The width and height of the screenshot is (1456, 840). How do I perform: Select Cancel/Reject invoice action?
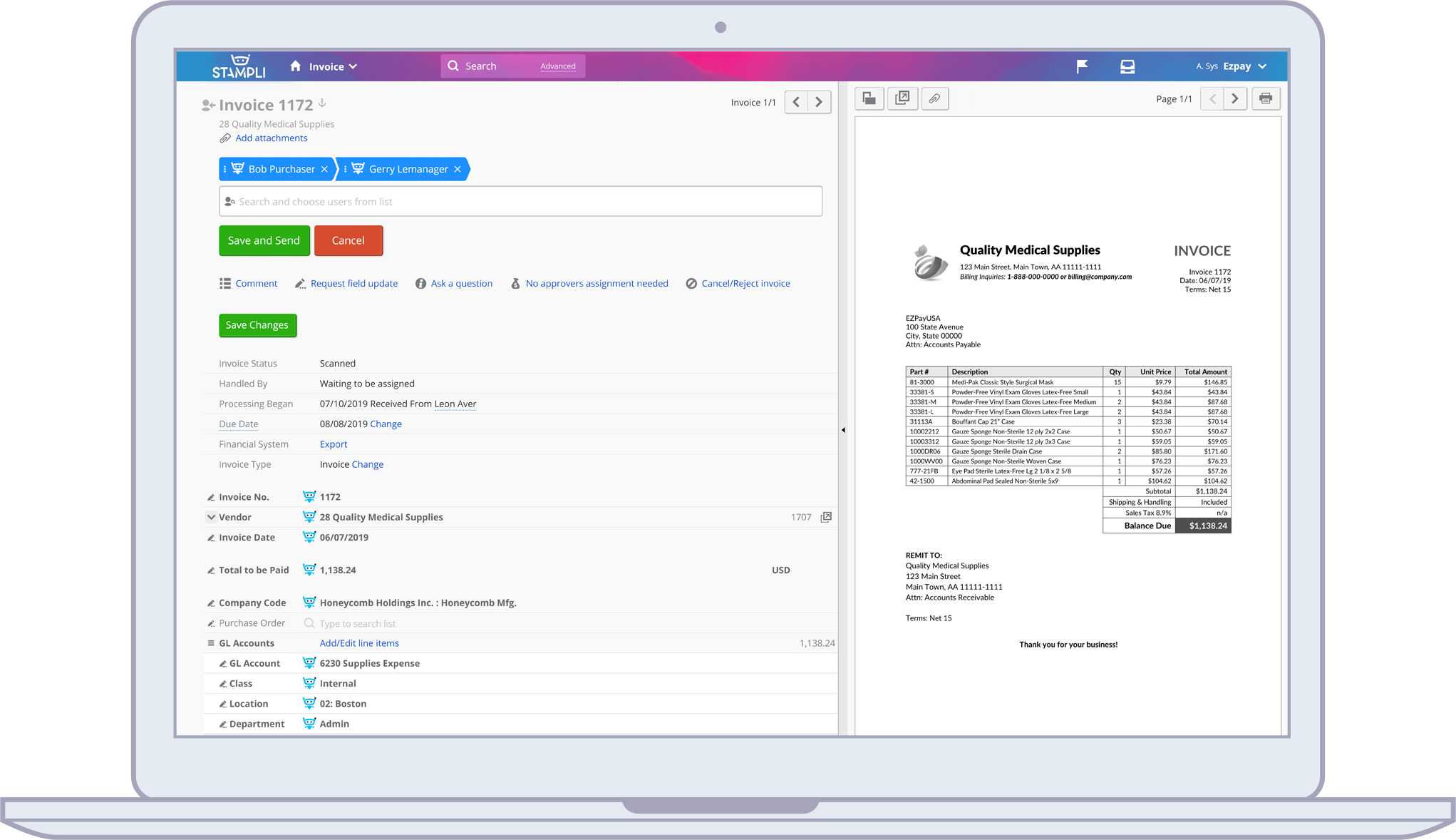[745, 283]
